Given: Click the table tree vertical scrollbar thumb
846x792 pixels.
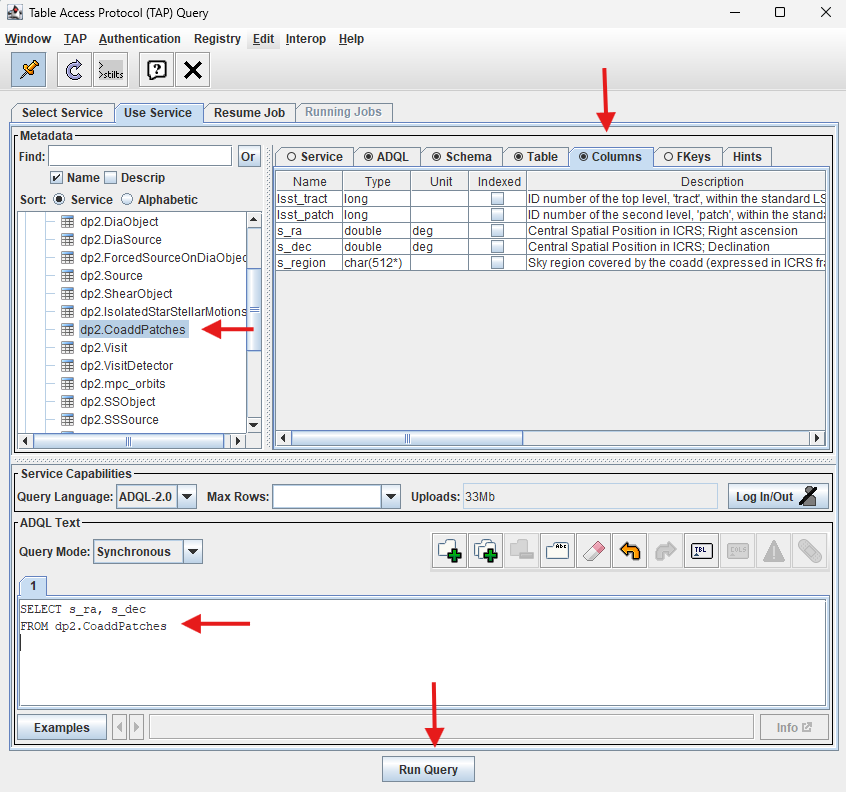Looking at the screenshot, I should coord(254,310).
